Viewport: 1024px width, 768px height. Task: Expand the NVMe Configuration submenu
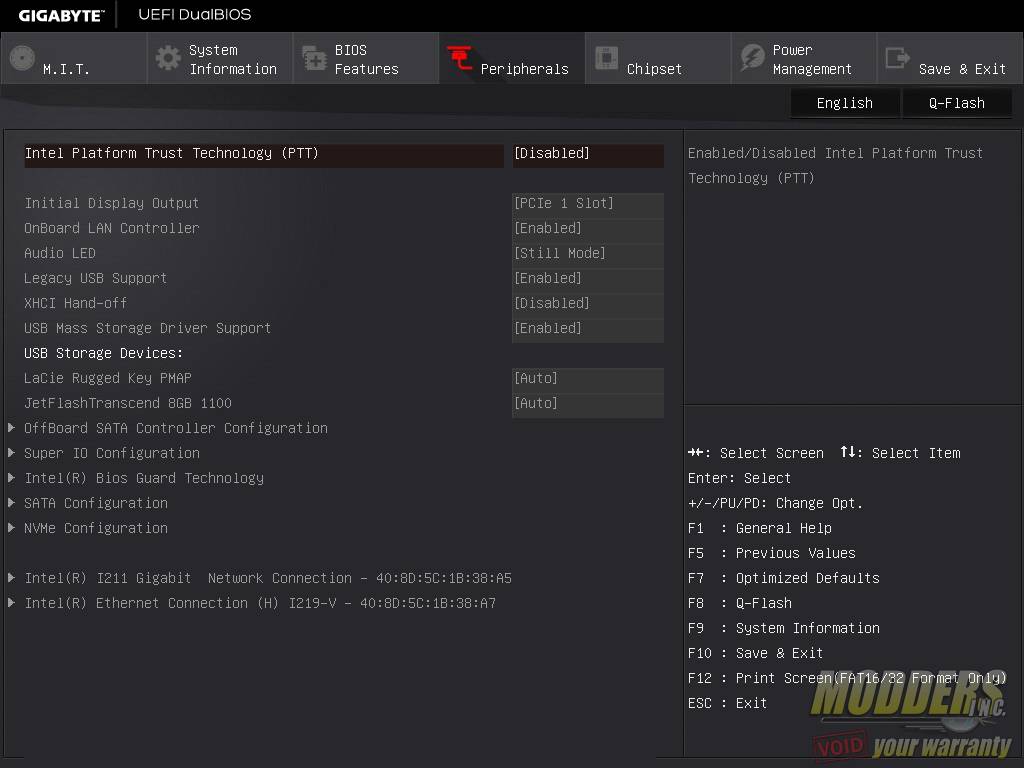pos(95,528)
